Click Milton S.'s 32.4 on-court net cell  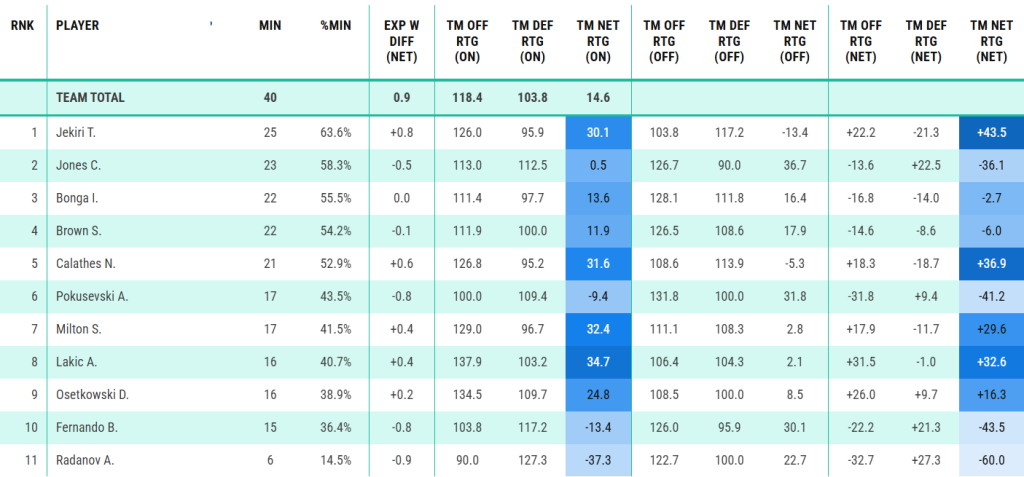tap(598, 329)
